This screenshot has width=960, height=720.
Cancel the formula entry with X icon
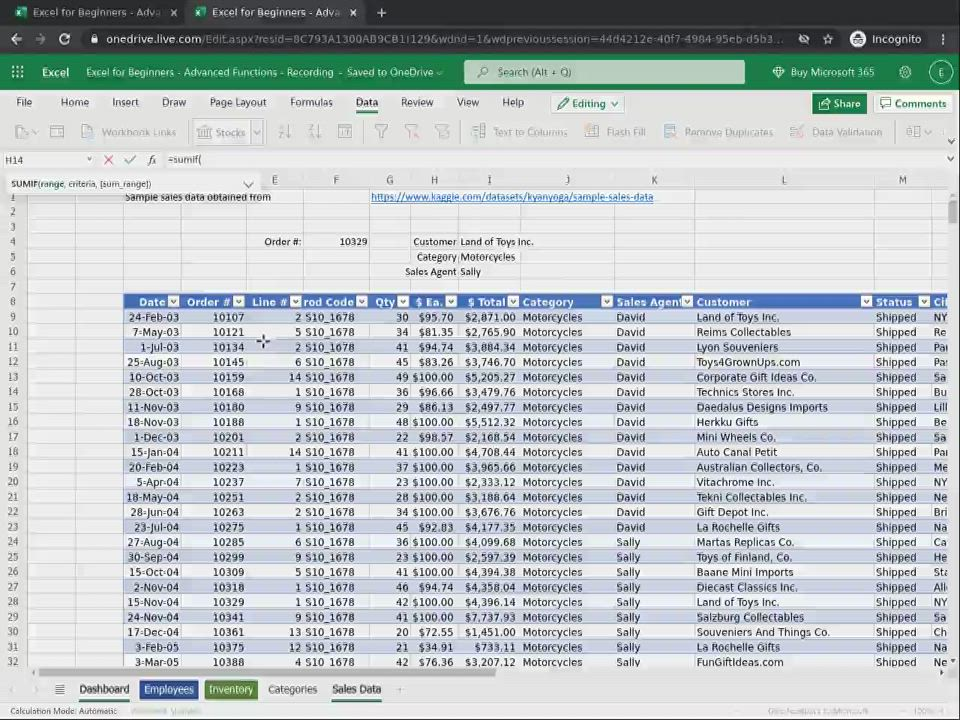pos(108,160)
